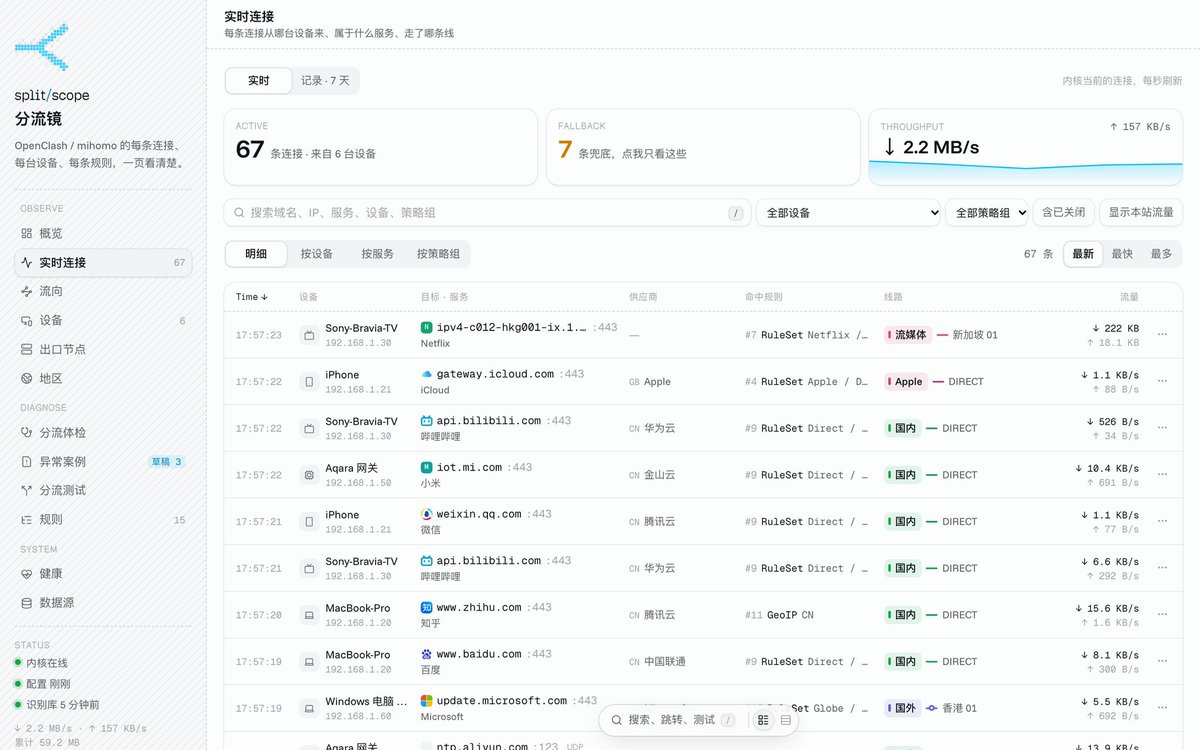The width and height of the screenshot is (1200, 750).
Task: Open the 实时连接 sidebar item
Action: [103, 262]
